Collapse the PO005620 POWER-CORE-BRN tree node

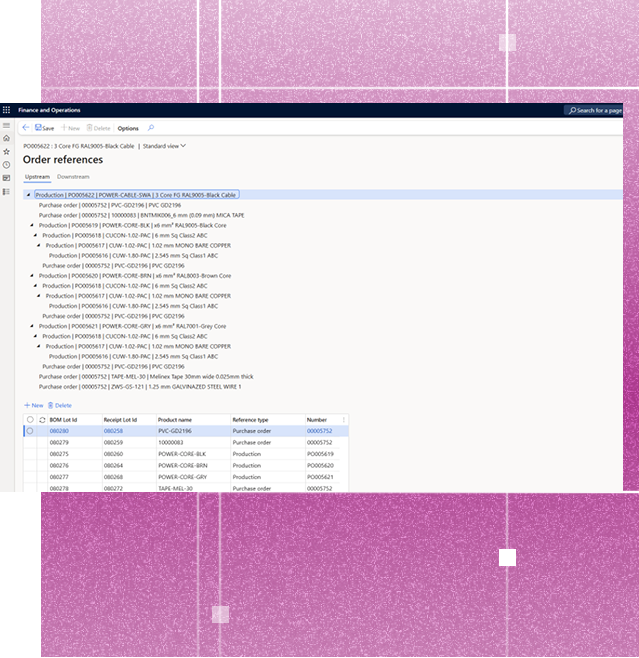click(33, 275)
